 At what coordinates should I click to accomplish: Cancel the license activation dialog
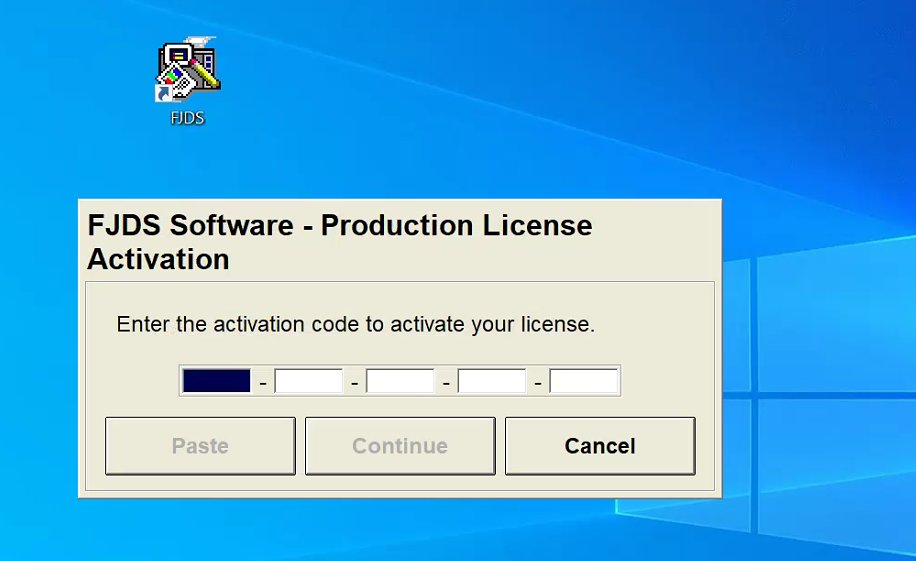click(600, 446)
